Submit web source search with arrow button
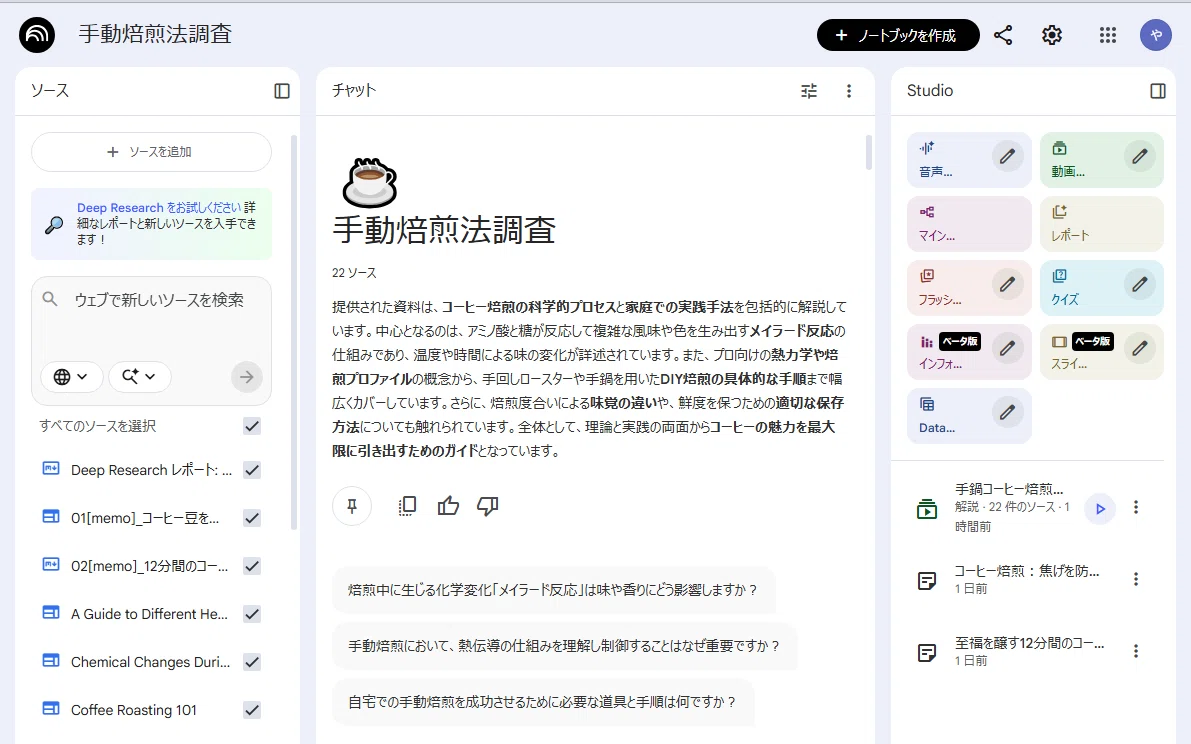 [x=246, y=377]
